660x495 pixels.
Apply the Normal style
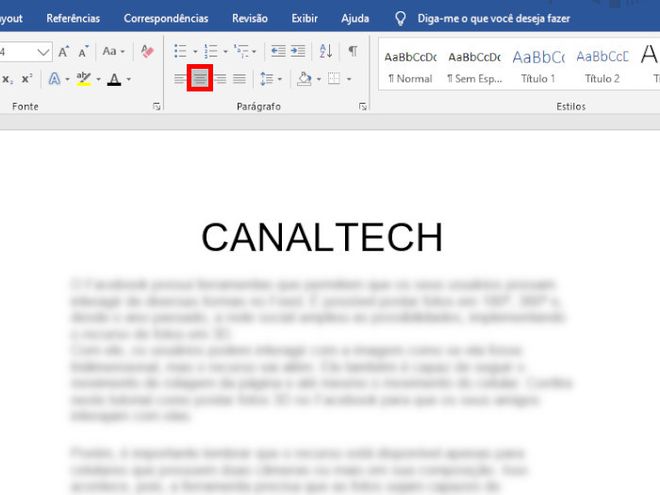tap(410, 65)
